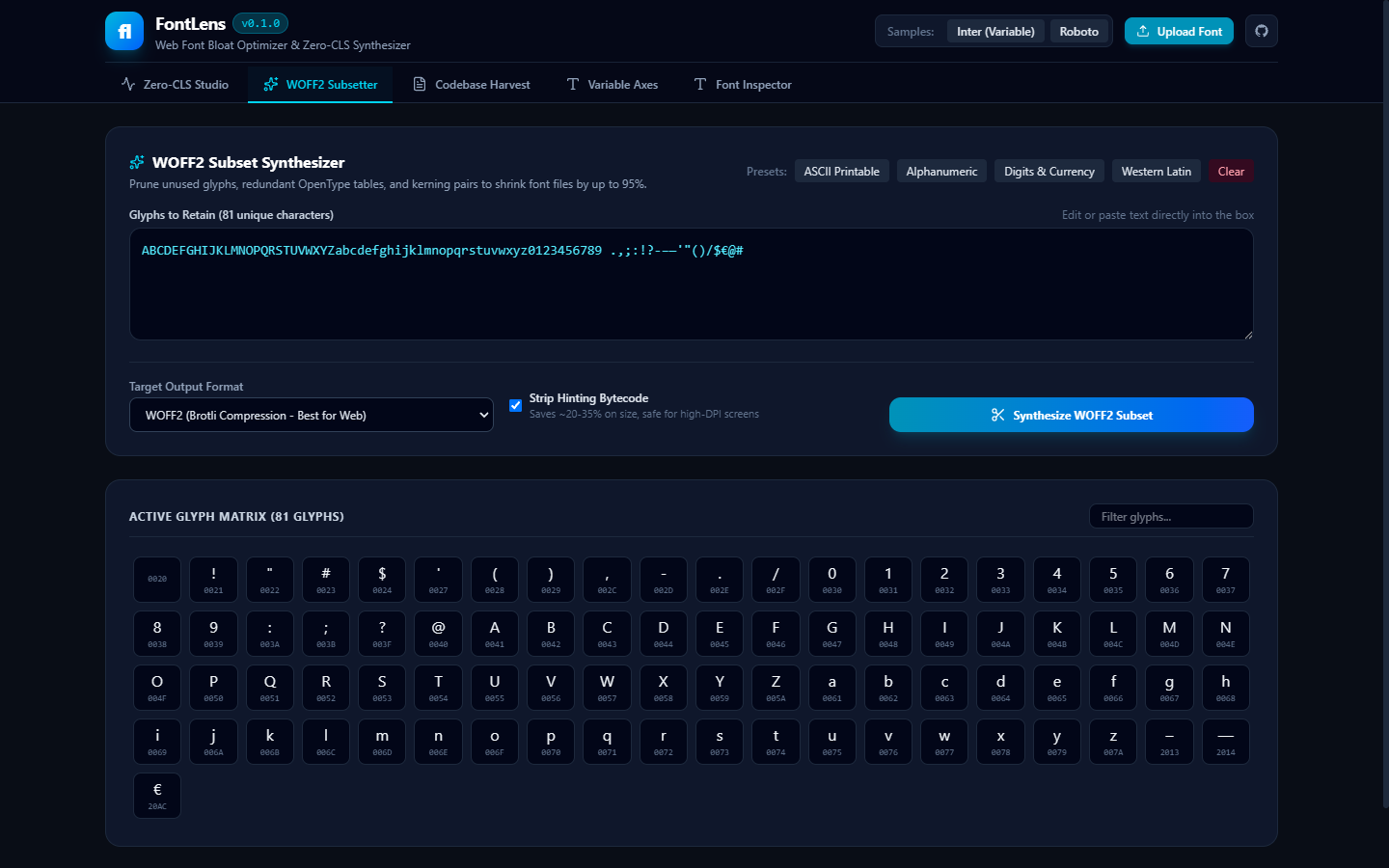1389x868 pixels.
Task: Focus the Filter glyphs search field
Action: (1171, 516)
